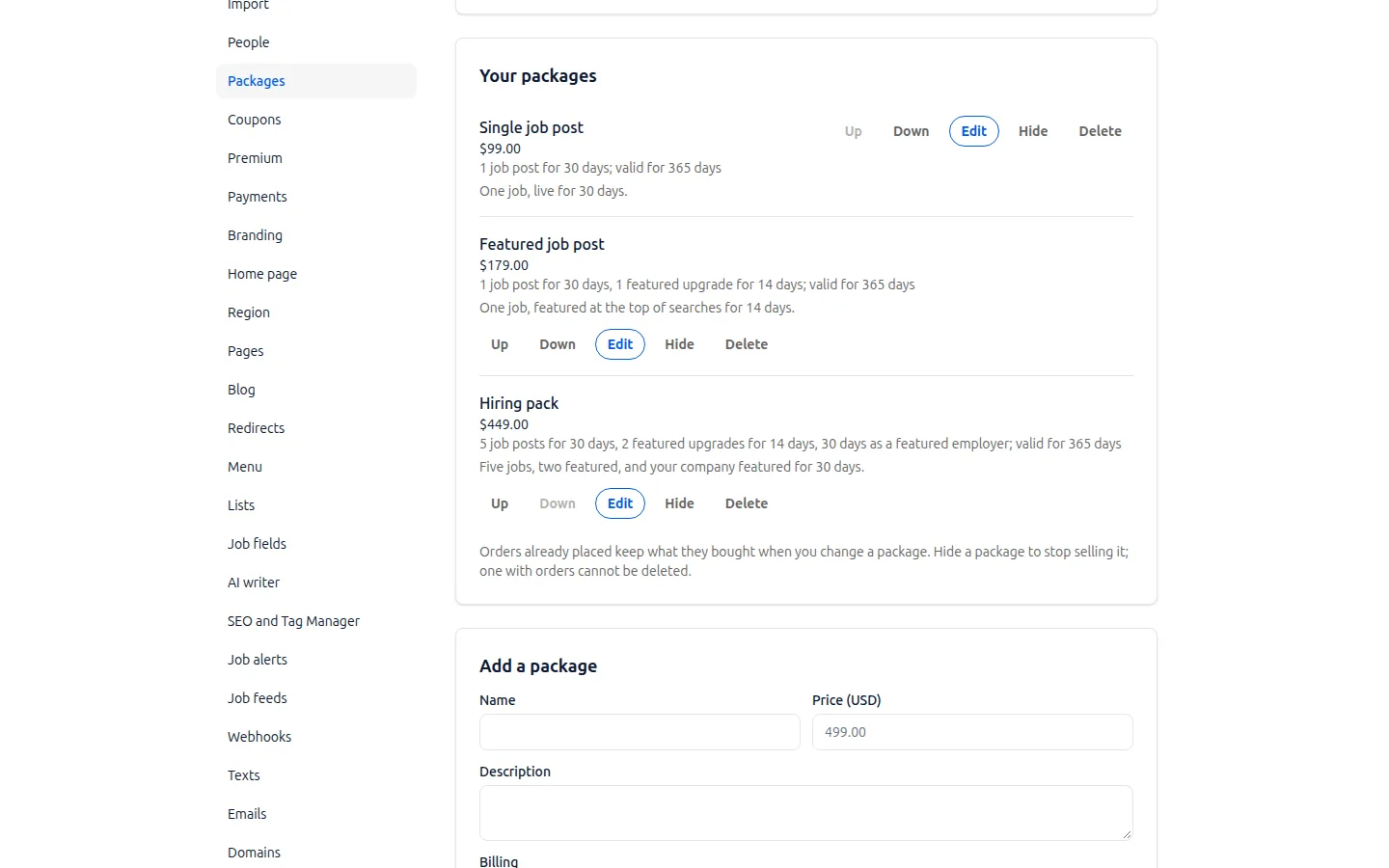The image size is (1389, 868).
Task: Open Job fields settings
Action: coord(316,544)
